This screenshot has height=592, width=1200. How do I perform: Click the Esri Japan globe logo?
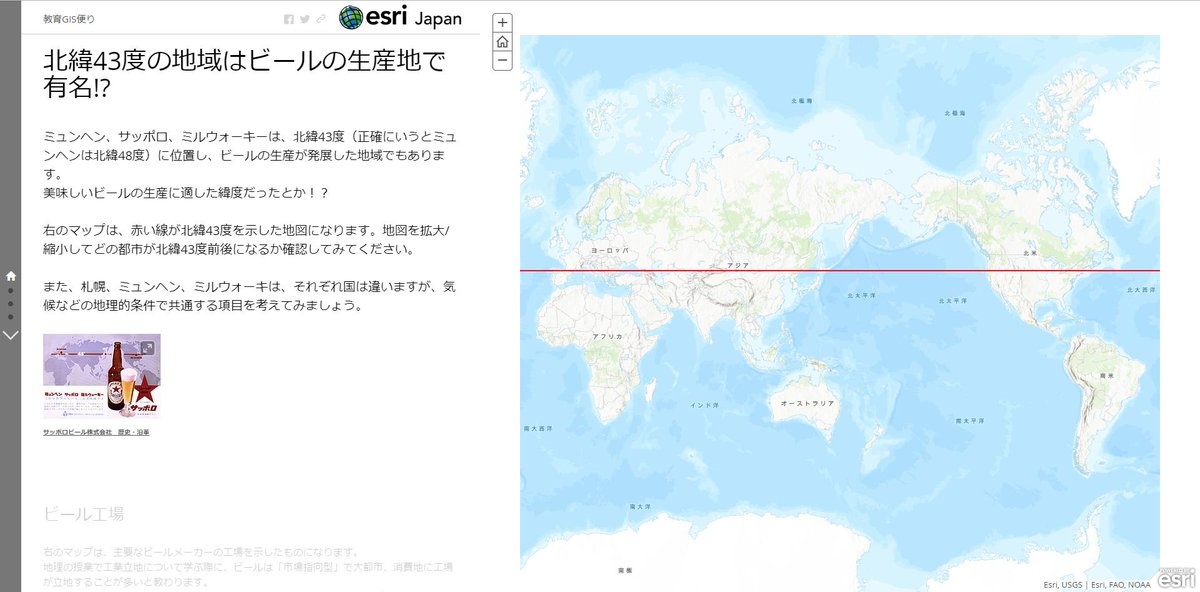(x=349, y=18)
